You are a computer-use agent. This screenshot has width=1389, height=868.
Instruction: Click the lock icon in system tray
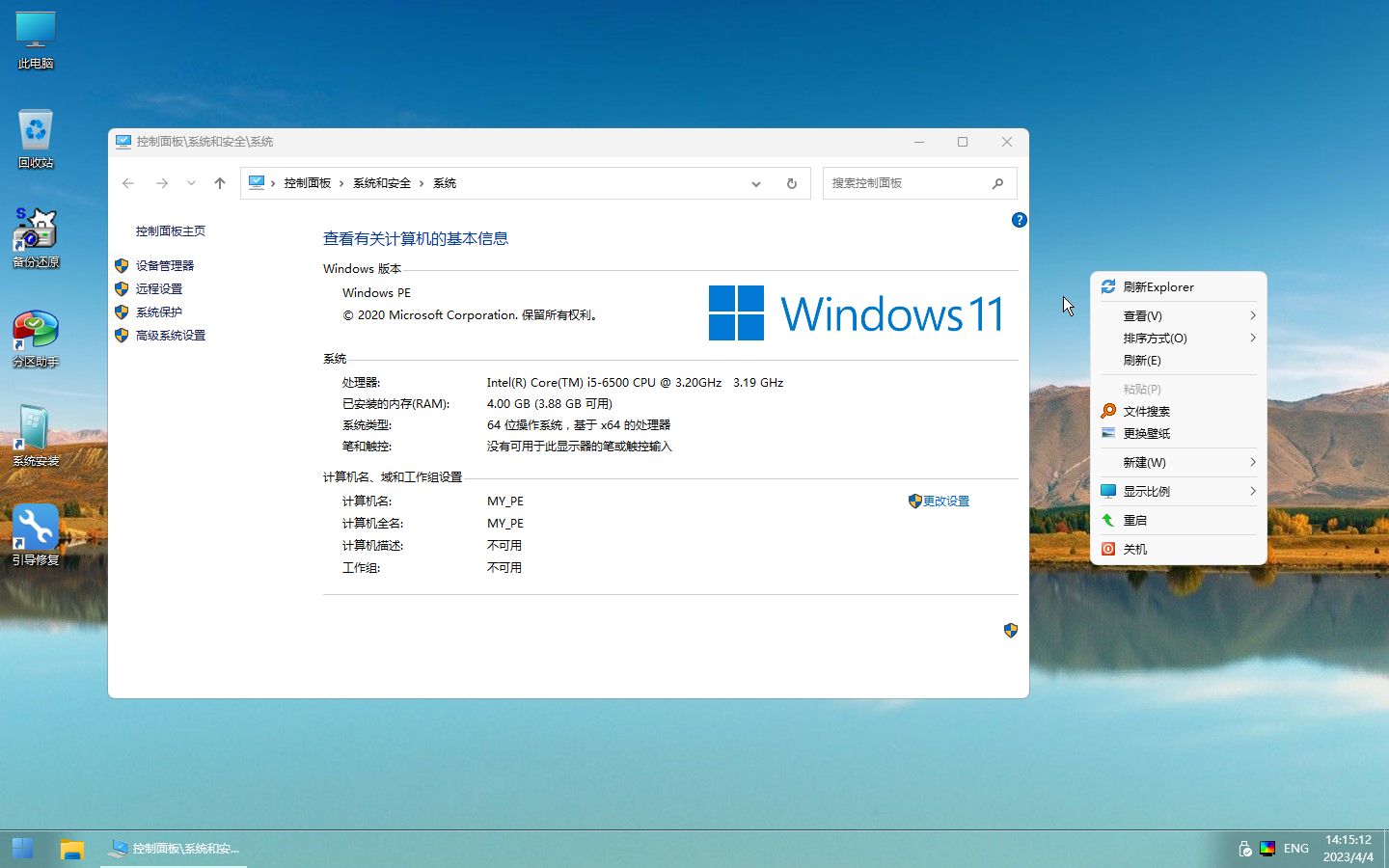[1244, 849]
